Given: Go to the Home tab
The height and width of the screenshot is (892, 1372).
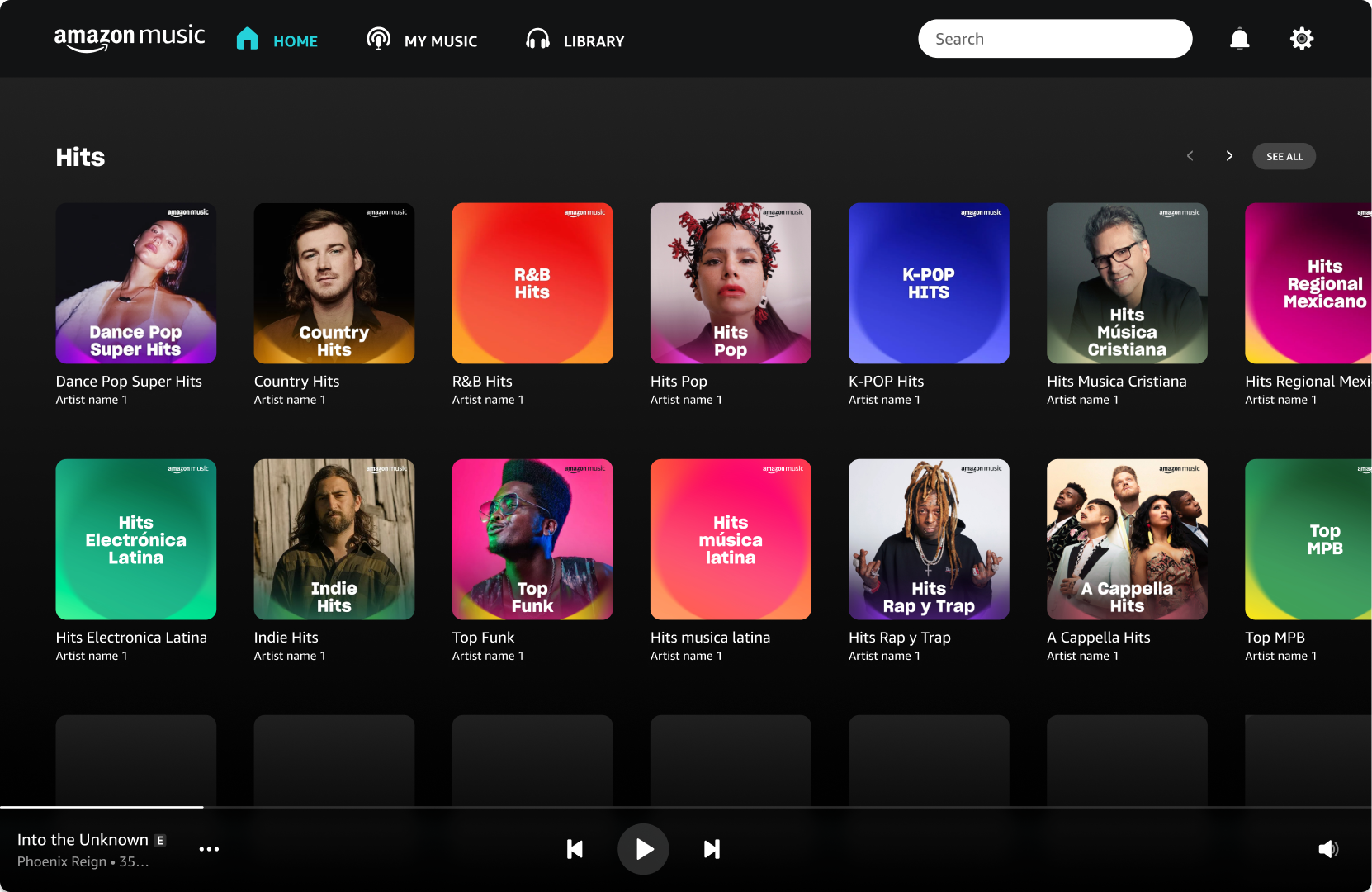Looking at the screenshot, I should pyautogui.click(x=277, y=40).
